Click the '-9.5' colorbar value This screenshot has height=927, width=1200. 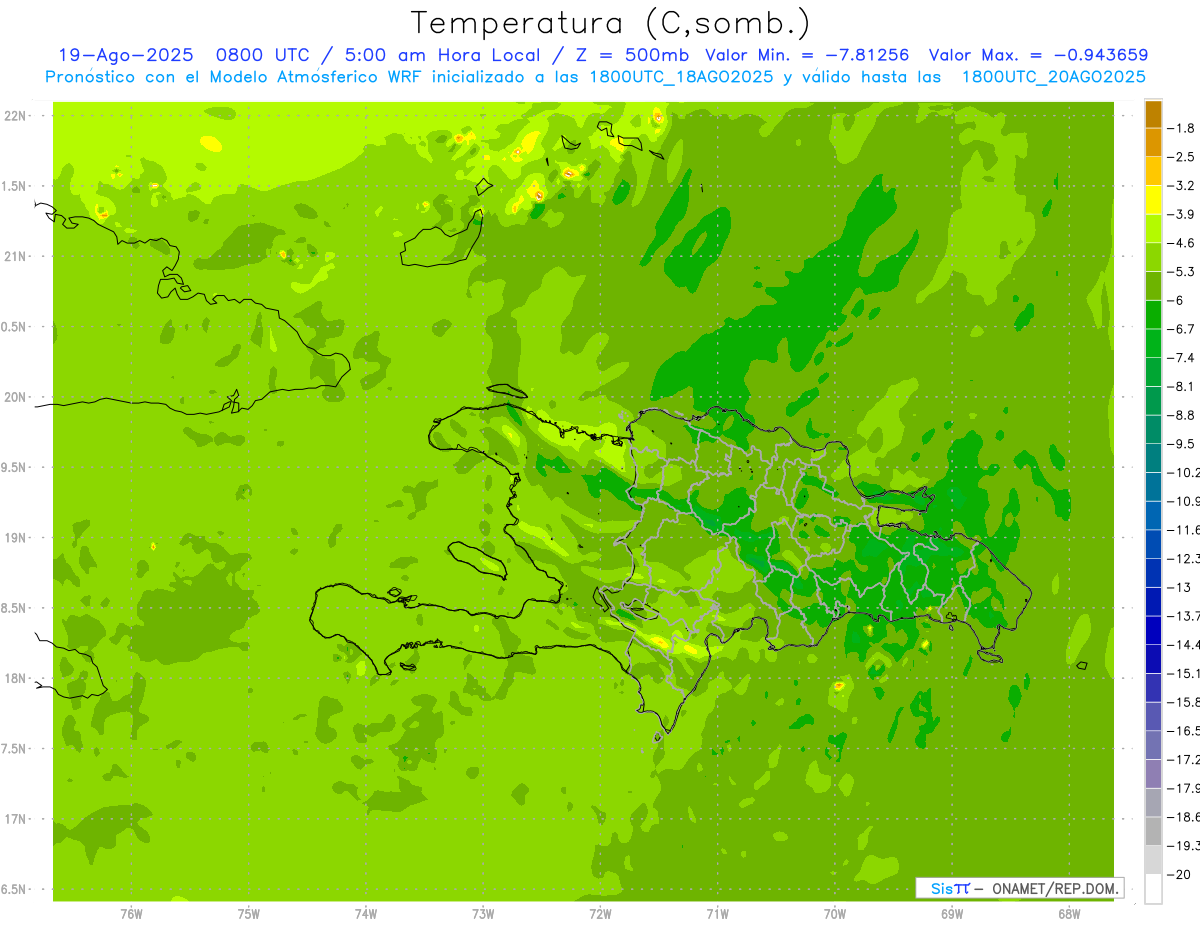pos(1181,444)
